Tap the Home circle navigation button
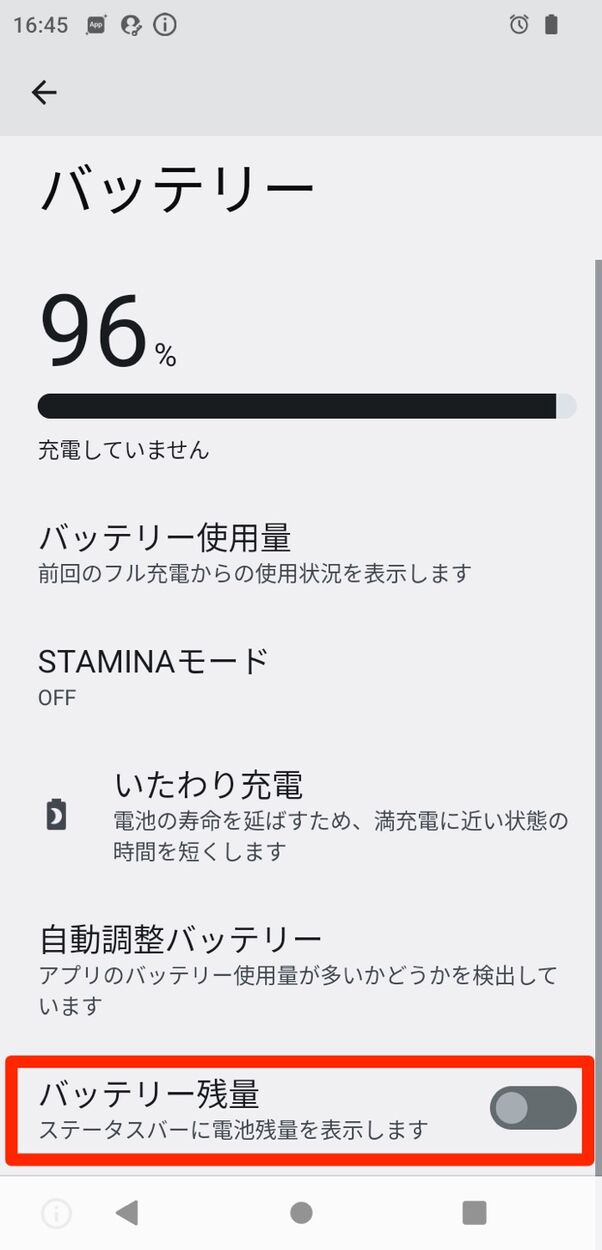Screen dimensions: 602x1250 tap(301, 1214)
